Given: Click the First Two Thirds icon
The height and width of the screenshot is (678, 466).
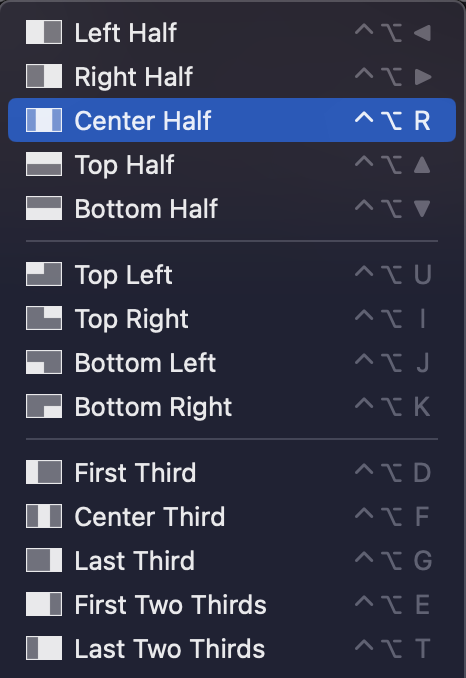Looking at the screenshot, I should 44,604.
